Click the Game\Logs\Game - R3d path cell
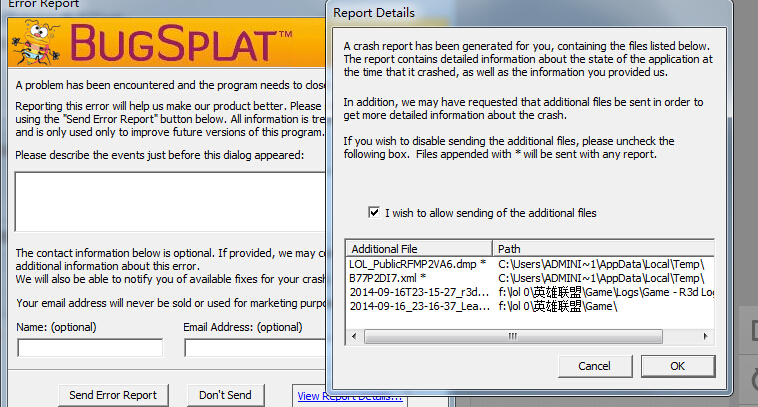The image size is (758, 407). pyautogui.click(x=606, y=292)
